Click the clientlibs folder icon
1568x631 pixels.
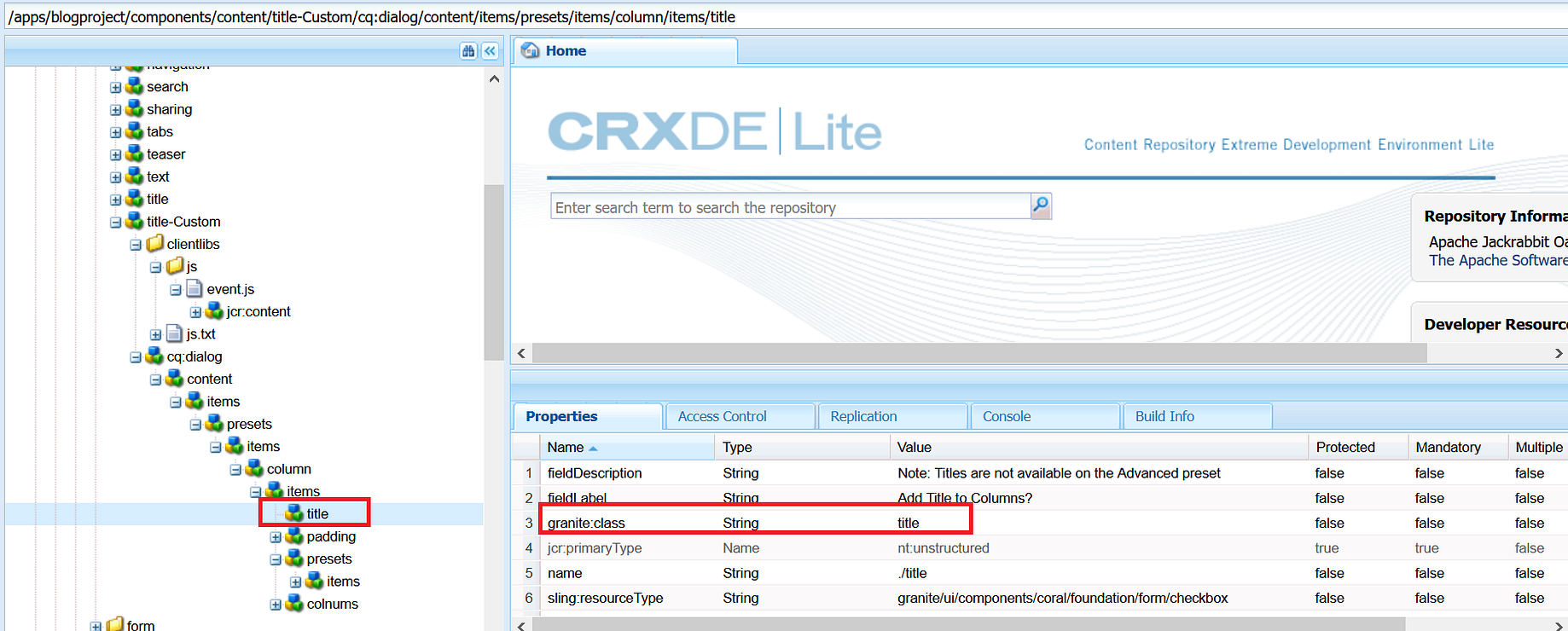pyautogui.click(x=154, y=244)
